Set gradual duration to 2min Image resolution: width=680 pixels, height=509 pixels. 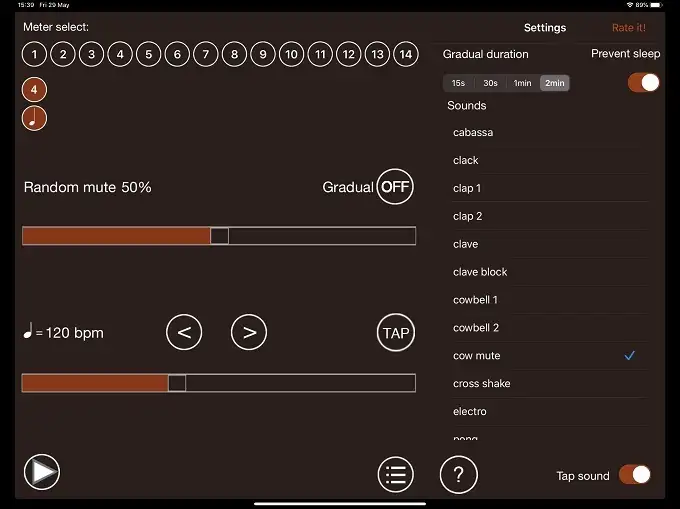(555, 83)
